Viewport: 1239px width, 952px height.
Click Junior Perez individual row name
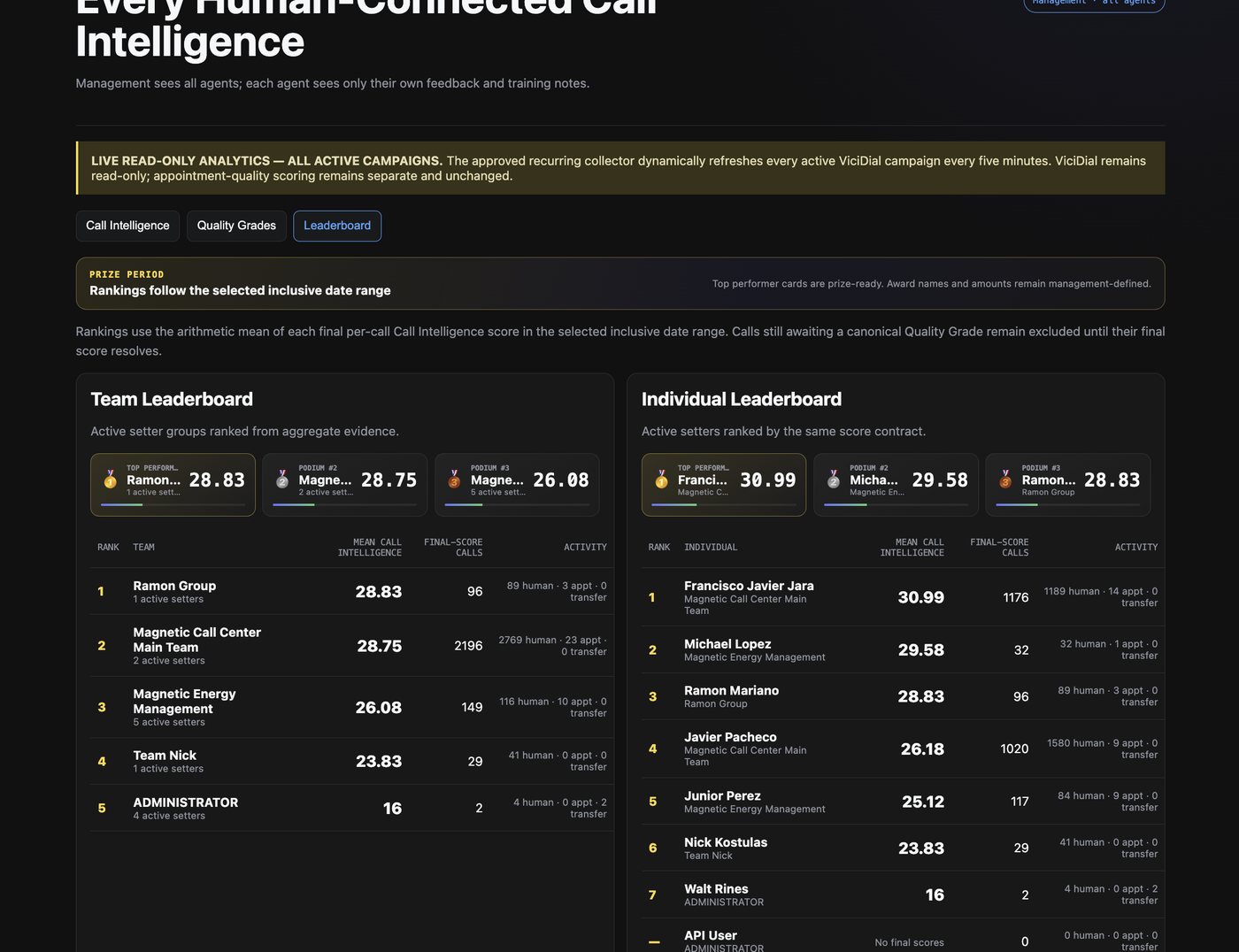[x=722, y=796]
